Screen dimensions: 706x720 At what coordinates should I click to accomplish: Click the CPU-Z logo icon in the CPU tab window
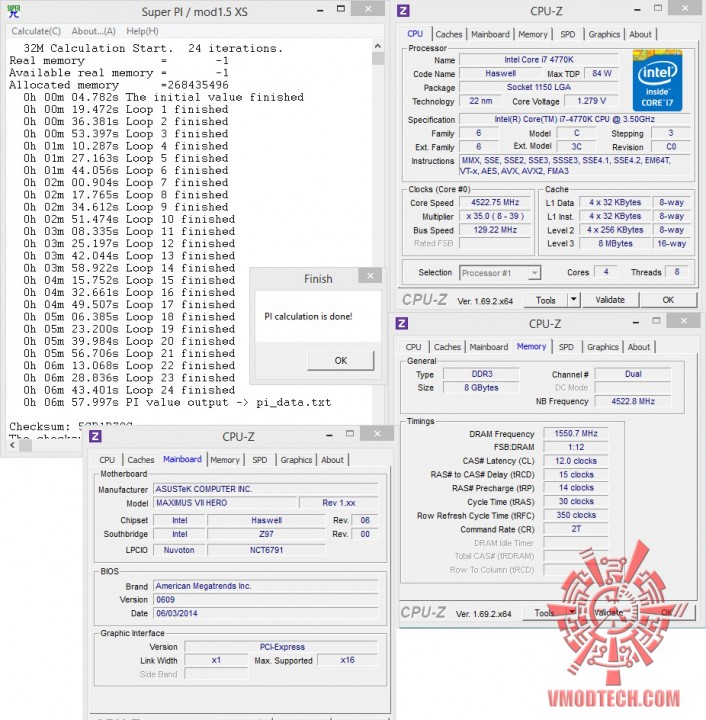pyautogui.click(x=403, y=11)
